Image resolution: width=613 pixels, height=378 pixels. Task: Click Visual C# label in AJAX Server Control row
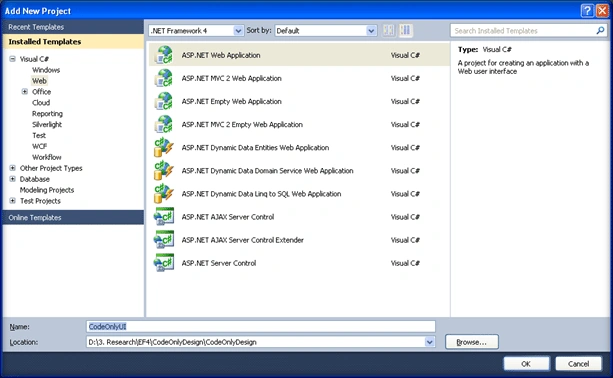tap(405, 217)
